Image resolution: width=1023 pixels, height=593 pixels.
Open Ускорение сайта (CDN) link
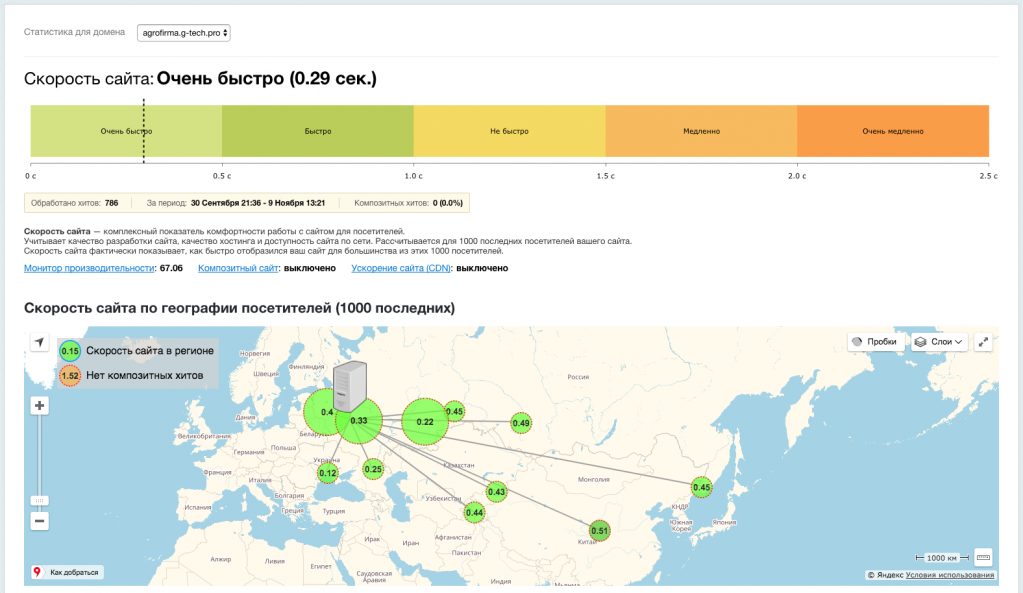pyautogui.click(x=400, y=268)
